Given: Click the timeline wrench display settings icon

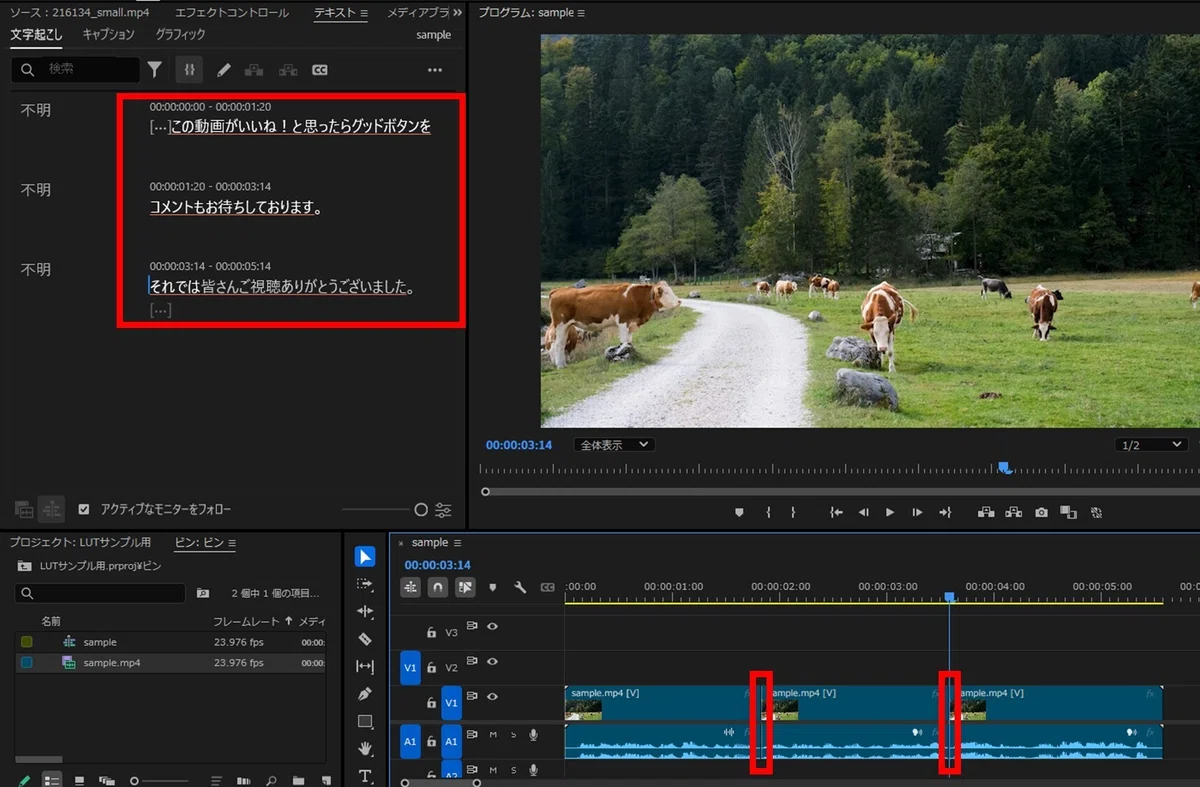Looking at the screenshot, I should pos(520,588).
